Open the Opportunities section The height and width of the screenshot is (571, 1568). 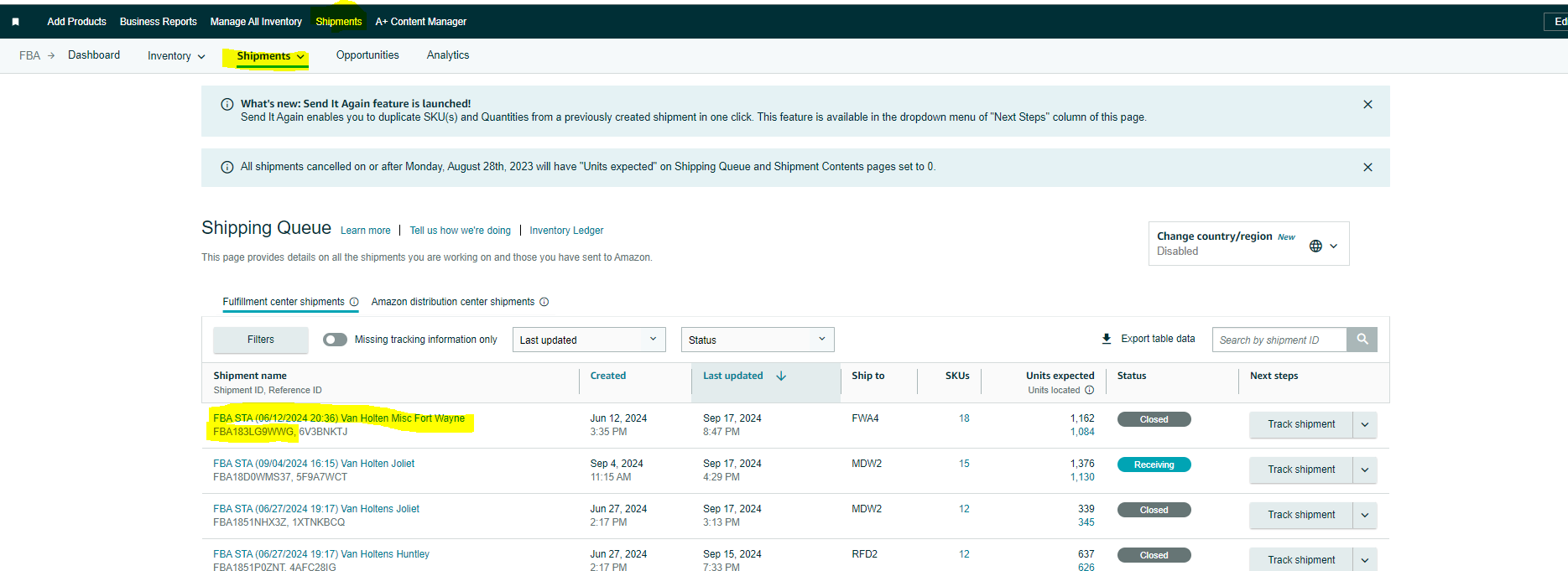click(367, 55)
